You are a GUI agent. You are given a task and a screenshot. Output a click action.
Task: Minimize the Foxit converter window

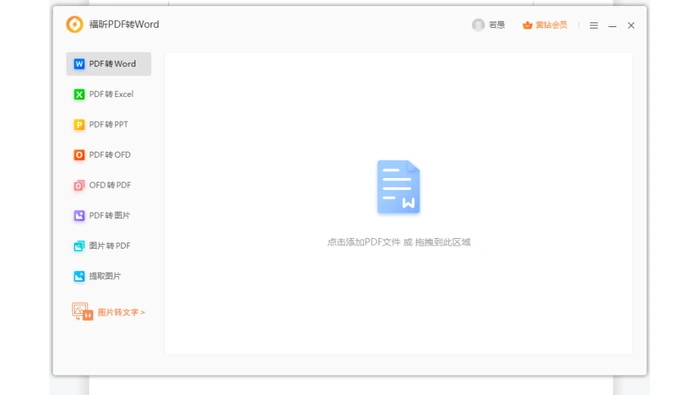[612, 26]
